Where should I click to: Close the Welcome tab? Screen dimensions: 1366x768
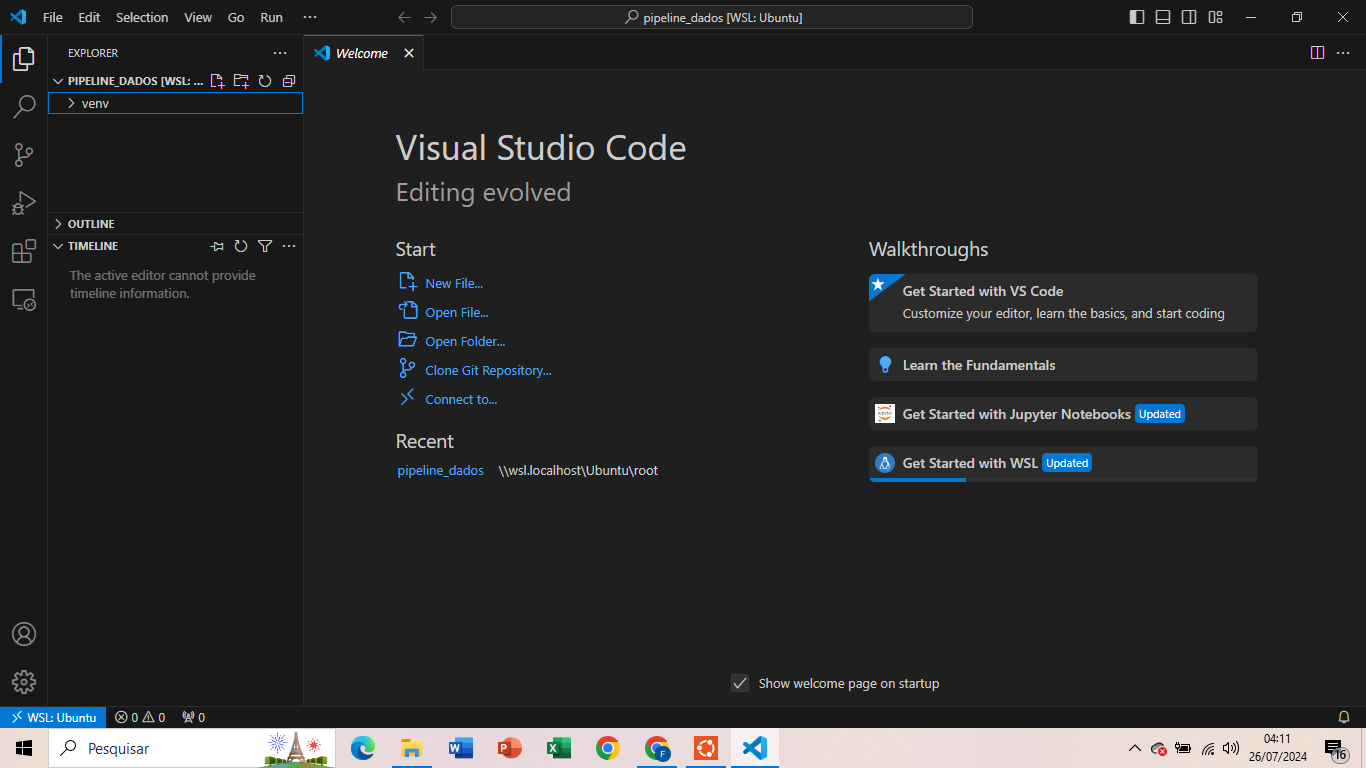pos(408,53)
